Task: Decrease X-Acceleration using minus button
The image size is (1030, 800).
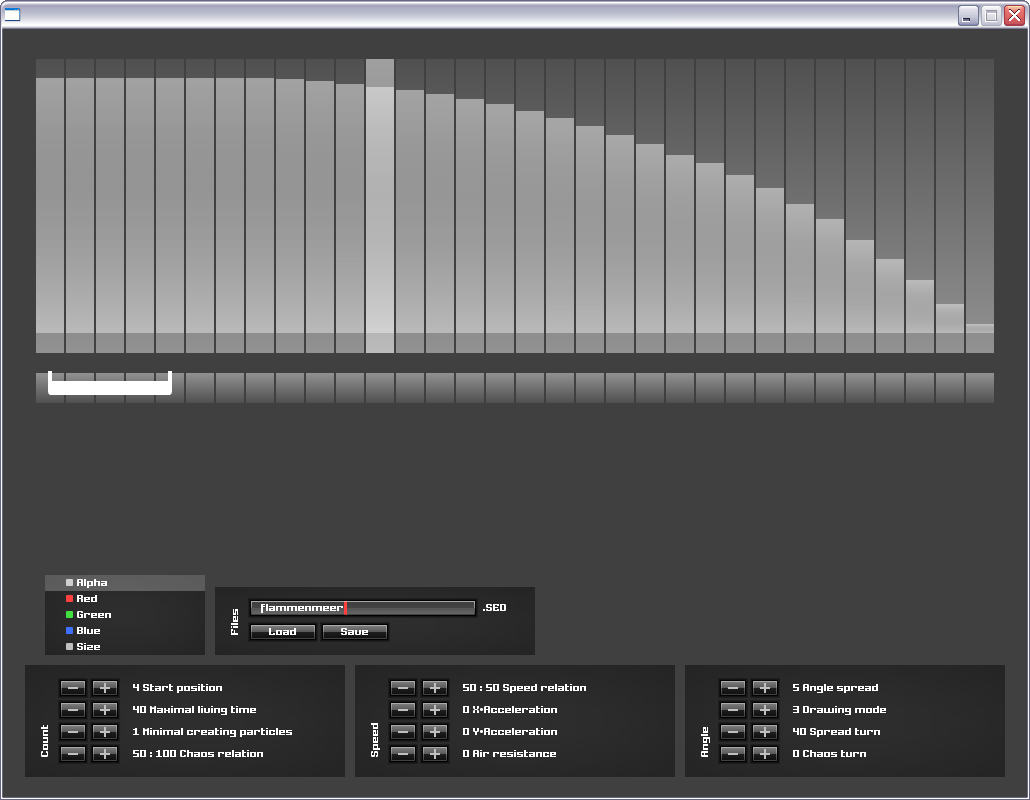Action: (403, 710)
